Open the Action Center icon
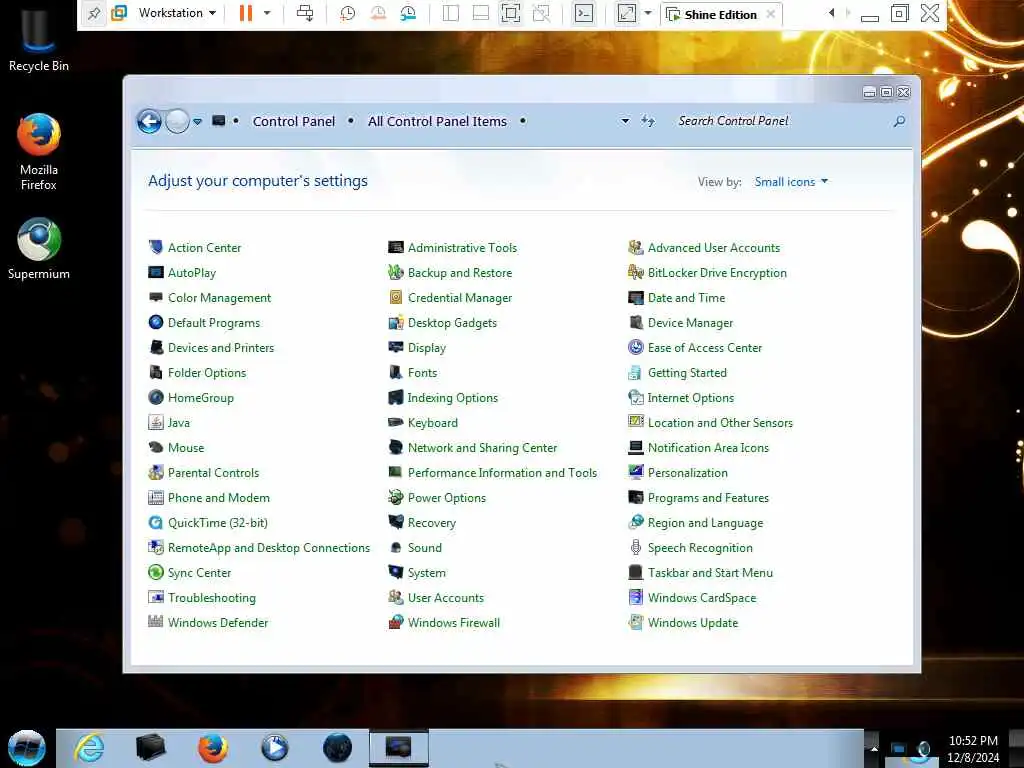Viewport: 1024px width, 768px height. 155,248
